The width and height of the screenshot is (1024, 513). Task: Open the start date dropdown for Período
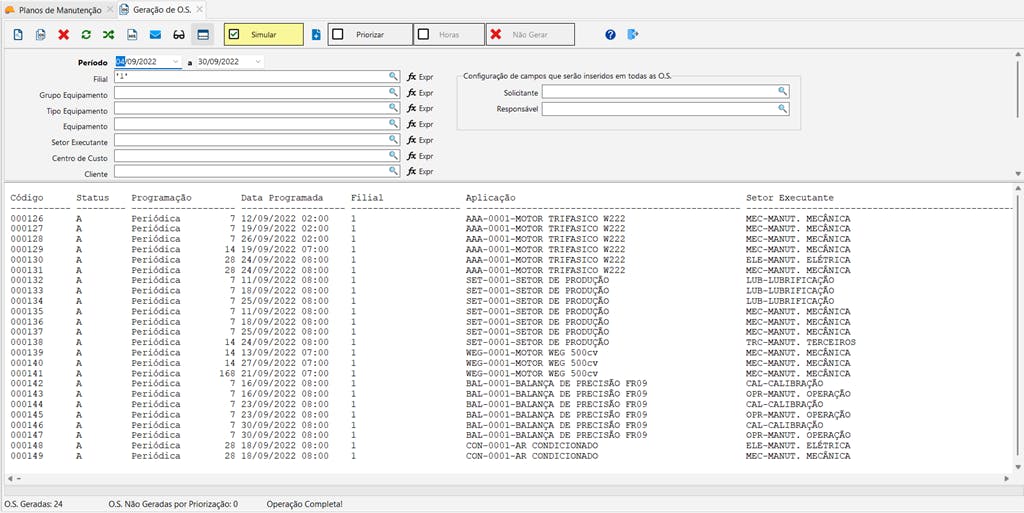[175, 61]
